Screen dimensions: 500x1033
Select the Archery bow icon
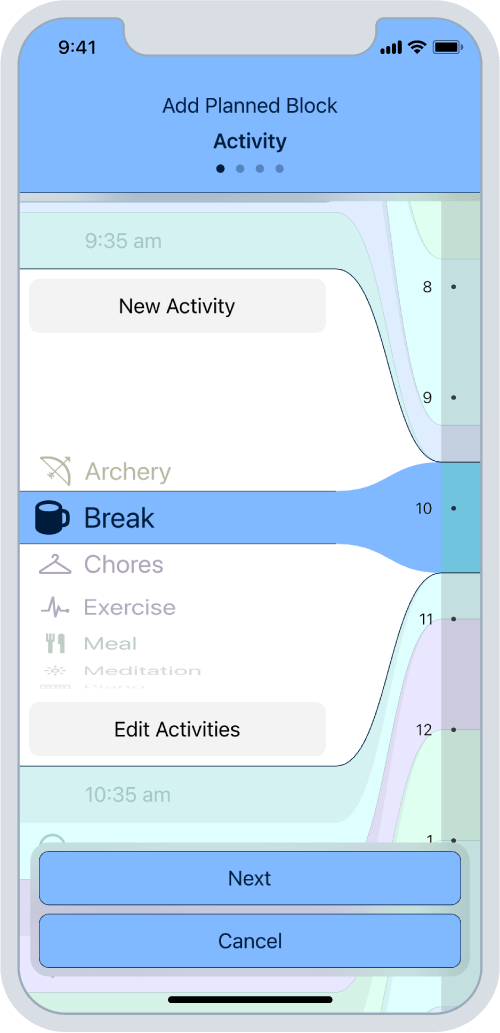[55, 471]
